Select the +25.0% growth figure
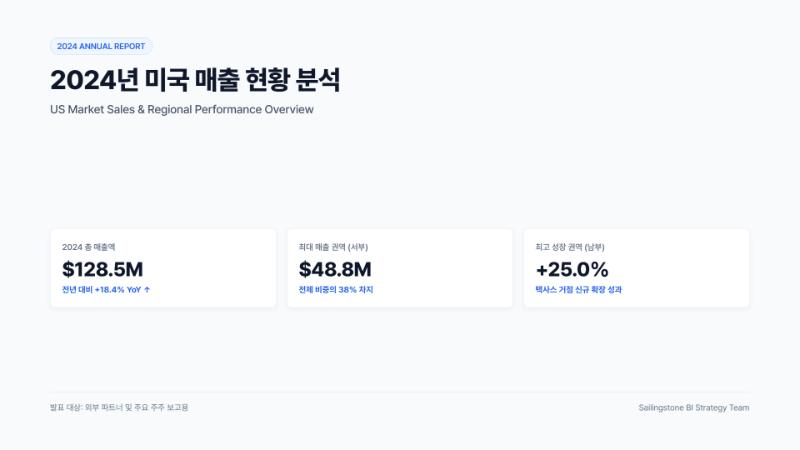This screenshot has height=450, width=800. (x=572, y=269)
